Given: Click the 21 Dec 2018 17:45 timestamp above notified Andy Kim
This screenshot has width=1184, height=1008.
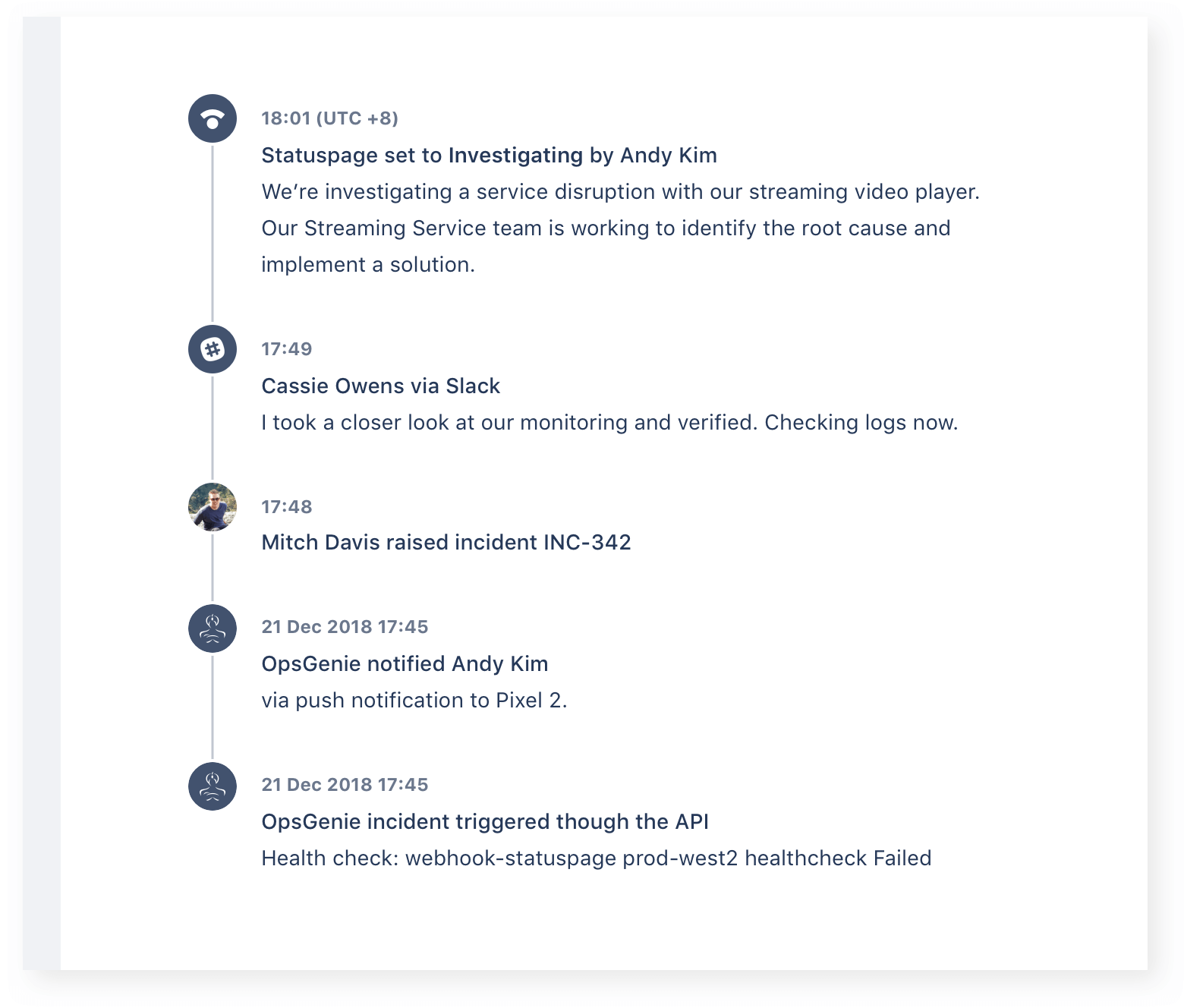Looking at the screenshot, I should (345, 627).
